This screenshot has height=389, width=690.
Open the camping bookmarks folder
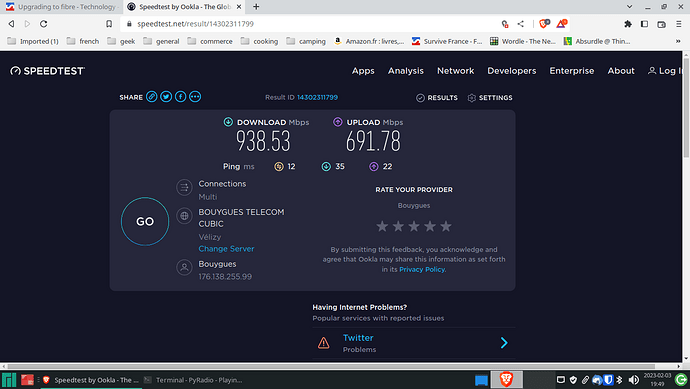(306, 41)
